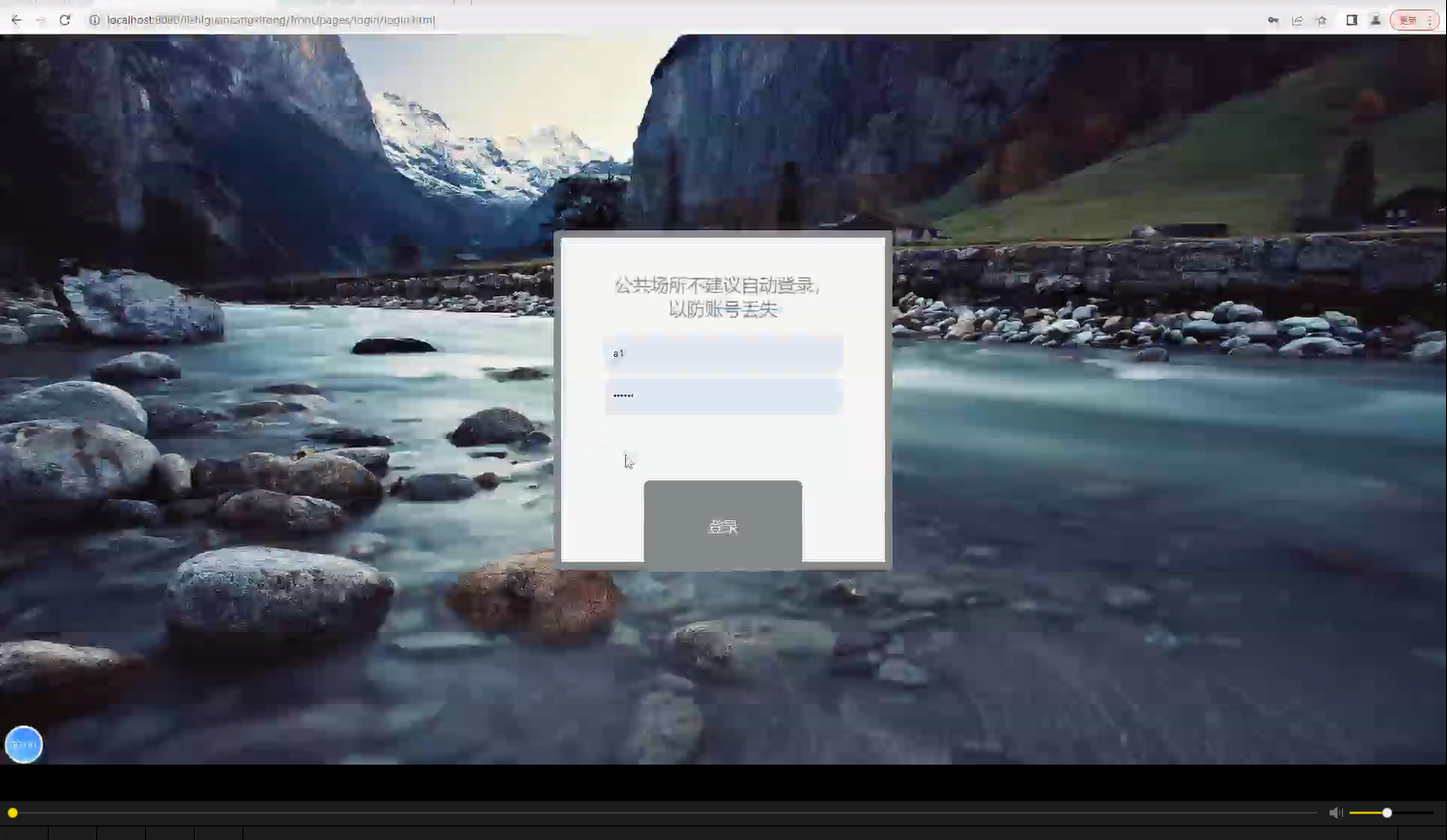The height and width of the screenshot is (840, 1447).
Task: Click the blue circular timer badge
Action: [x=24, y=745]
